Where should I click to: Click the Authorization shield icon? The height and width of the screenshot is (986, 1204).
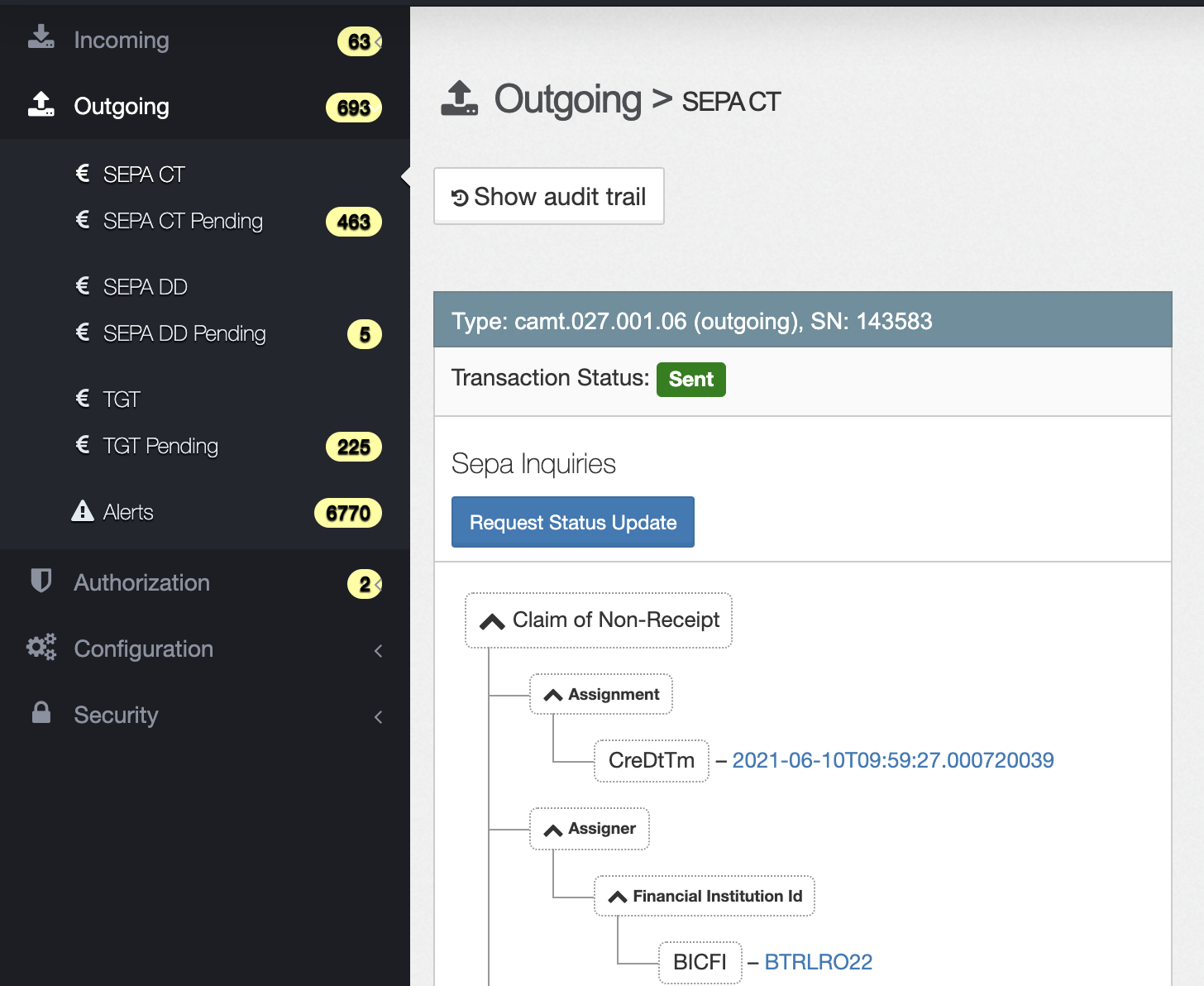point(41,582)
